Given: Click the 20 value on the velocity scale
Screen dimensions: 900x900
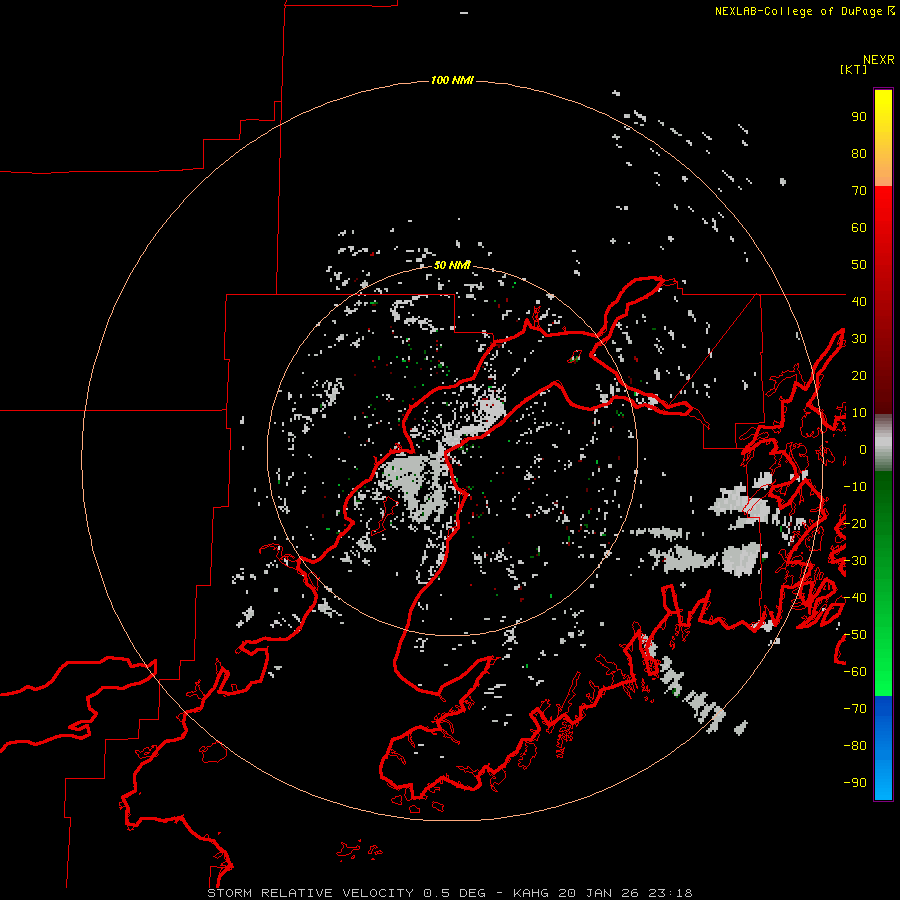Looking at the screenshot, I should (859, 375).
